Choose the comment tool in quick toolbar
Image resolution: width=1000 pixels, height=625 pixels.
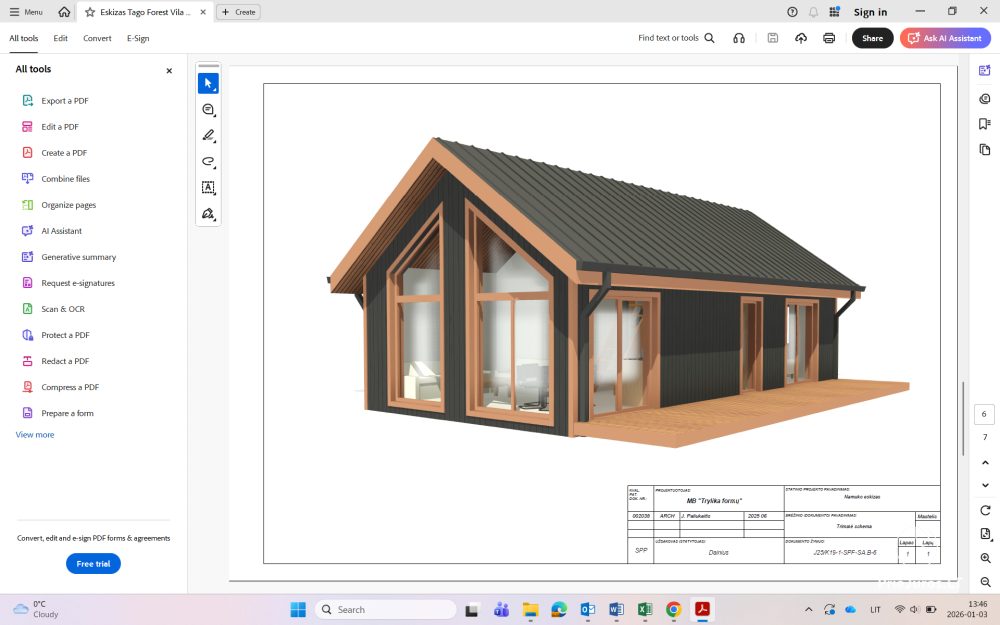coord(208,109)
